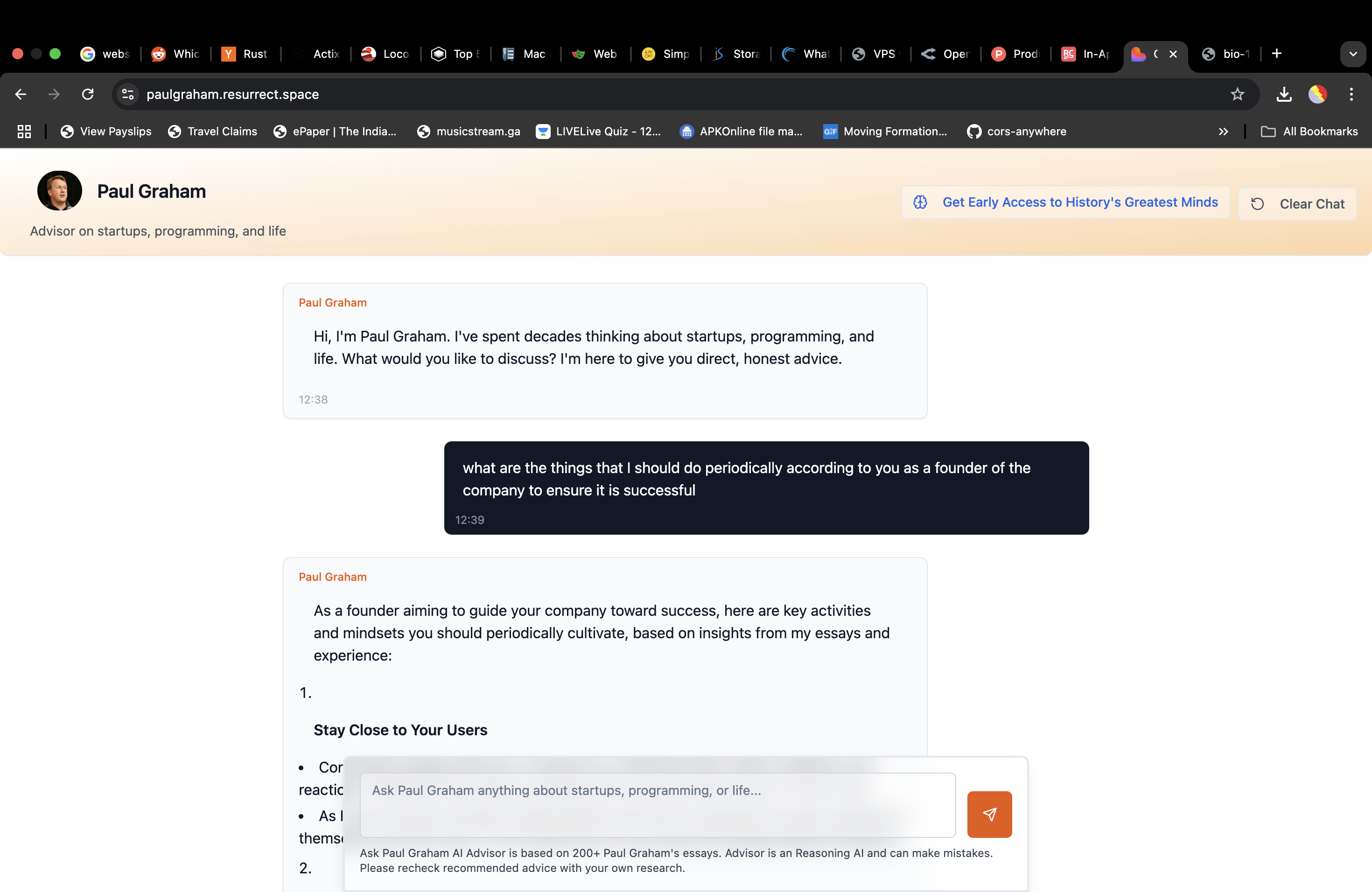Open the musicstream.ga bookmark
This screenshot has width=1372, height=892.
click(469, 132)
